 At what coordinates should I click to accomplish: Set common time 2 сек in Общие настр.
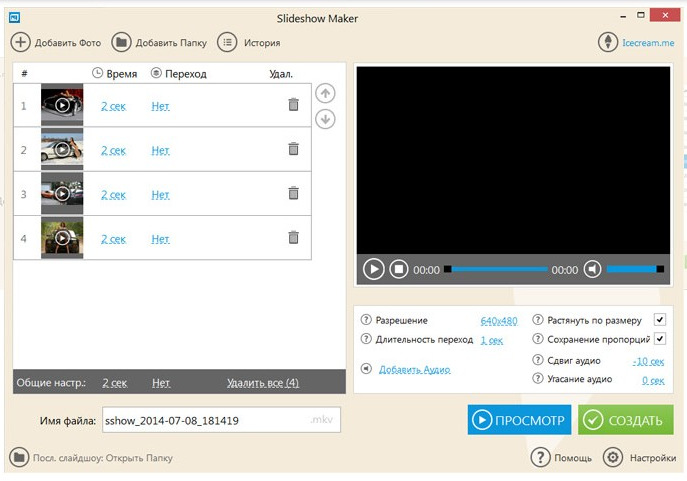(115, 383)
